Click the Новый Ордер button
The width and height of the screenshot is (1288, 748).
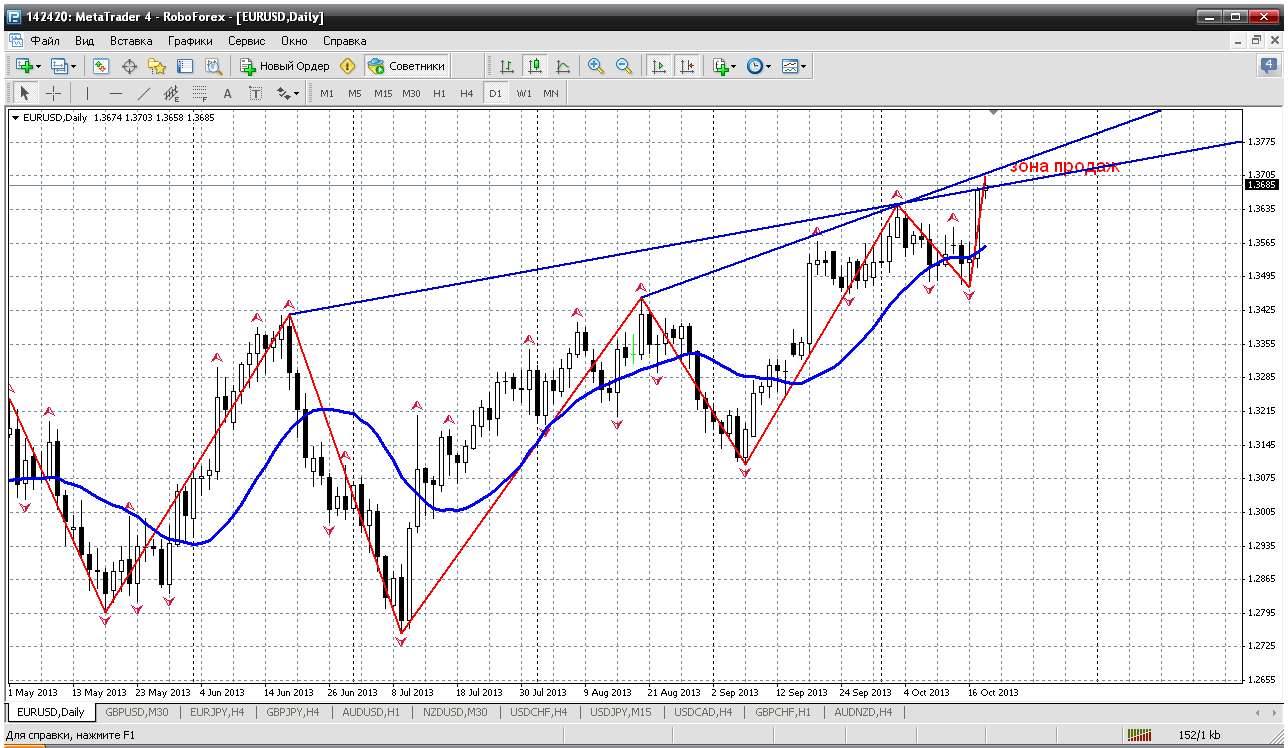click(285, 66)
